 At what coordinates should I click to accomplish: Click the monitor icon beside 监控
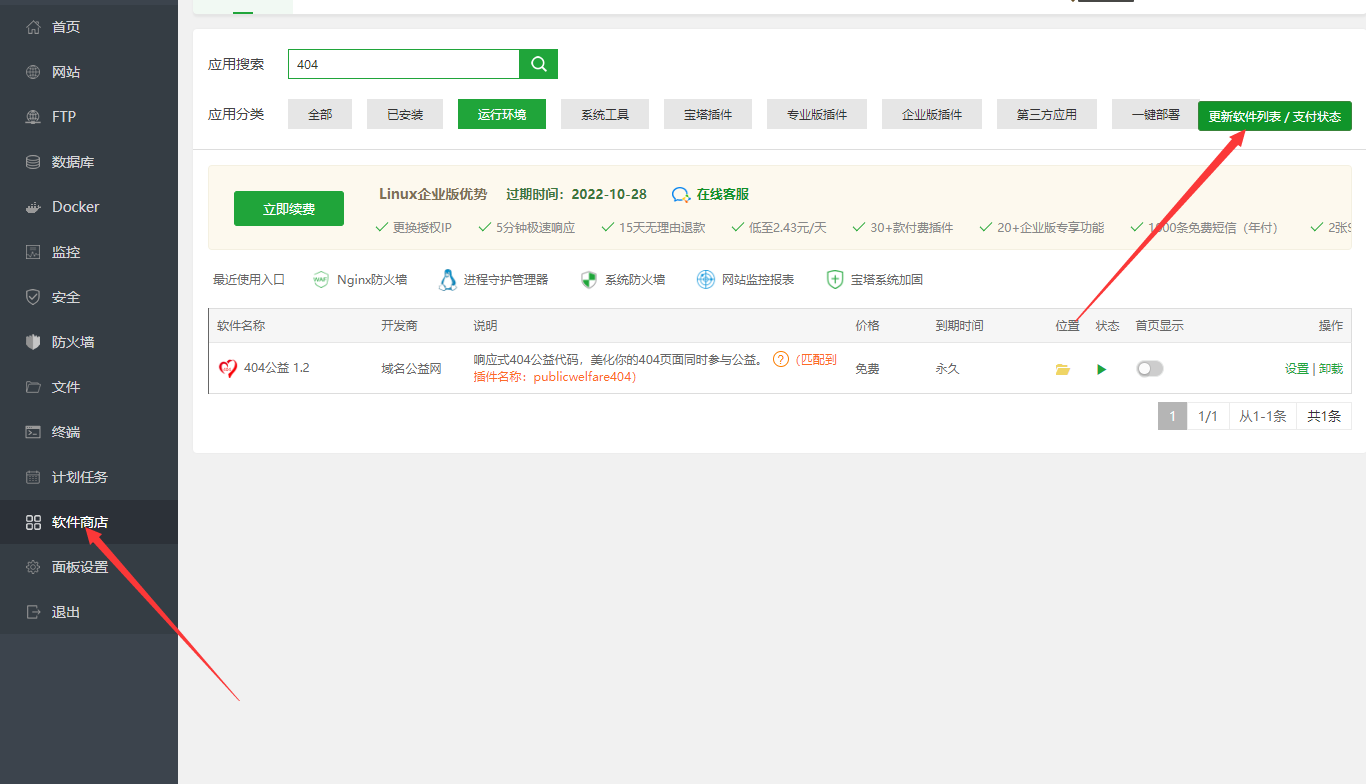tap(33, 252)
